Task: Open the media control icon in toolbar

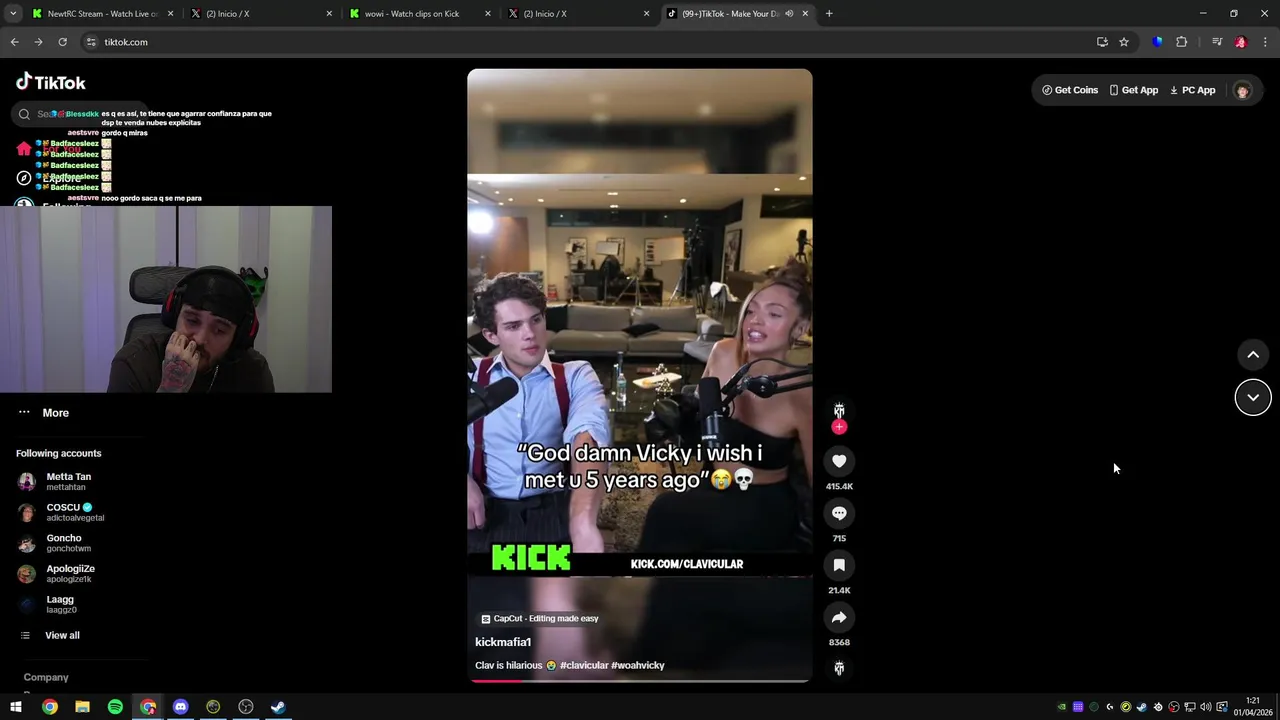Action: click(1217, 42)
